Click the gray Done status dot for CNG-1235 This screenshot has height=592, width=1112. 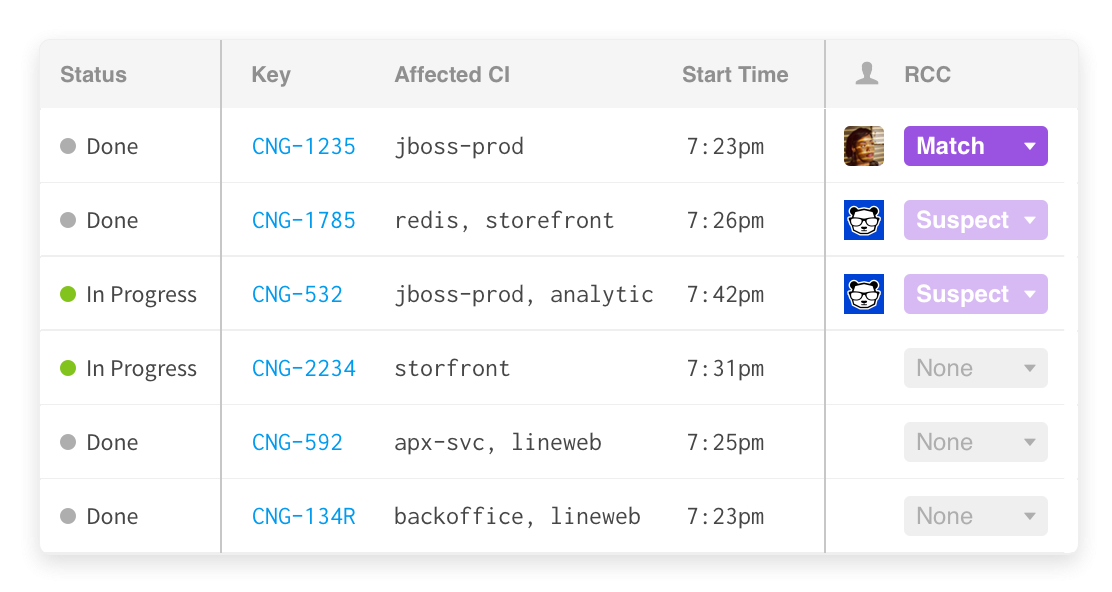[68, 146]
